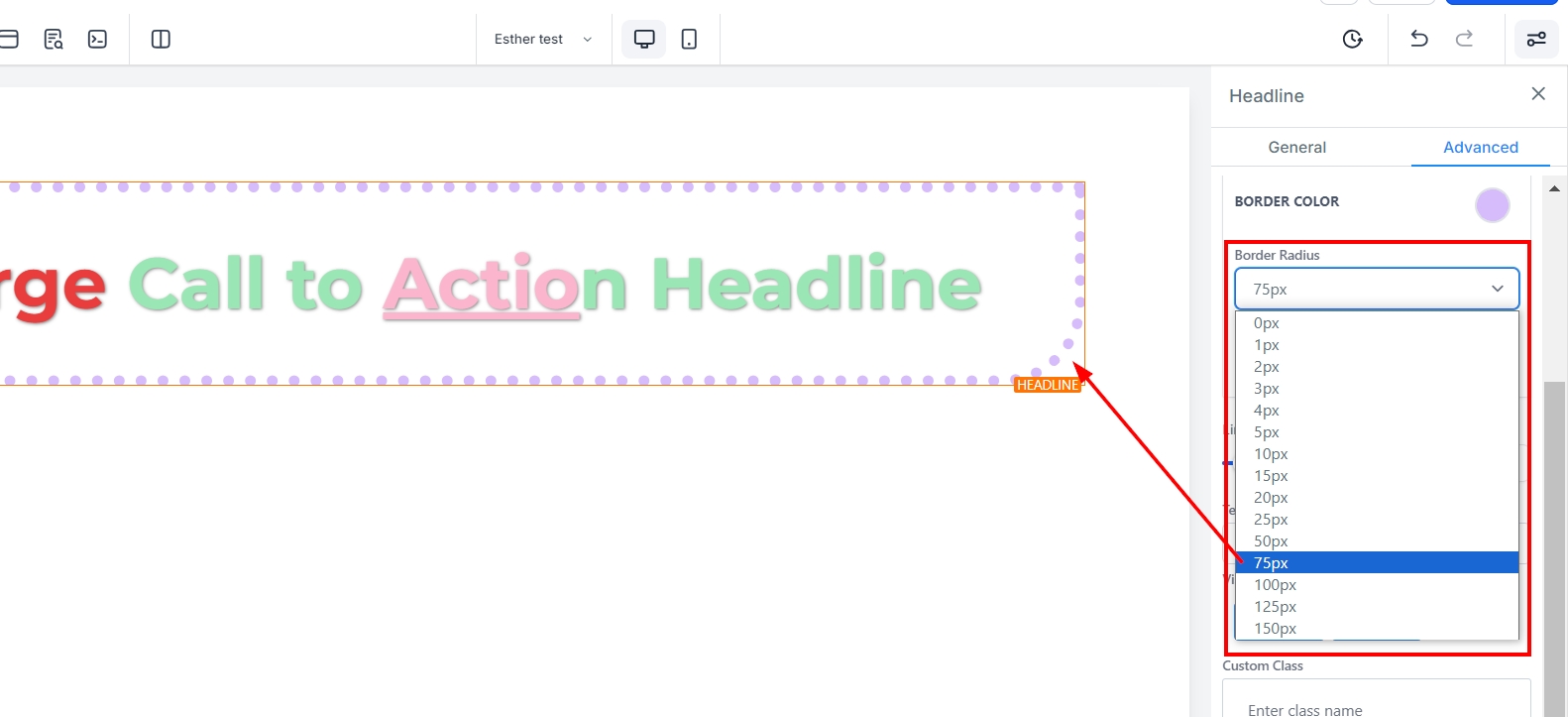
Task: Toggle the split columns layout icon
Action: pos(161,39)
